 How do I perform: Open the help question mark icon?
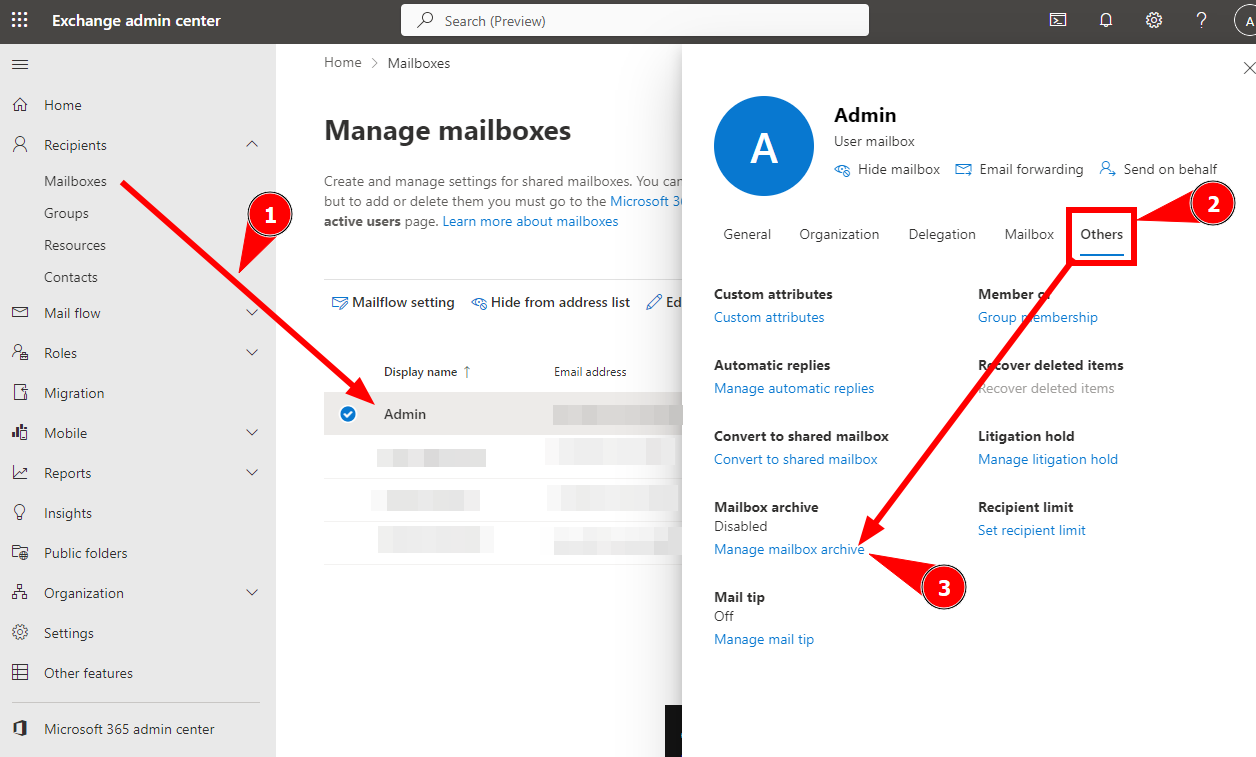tap(1202, 20)
